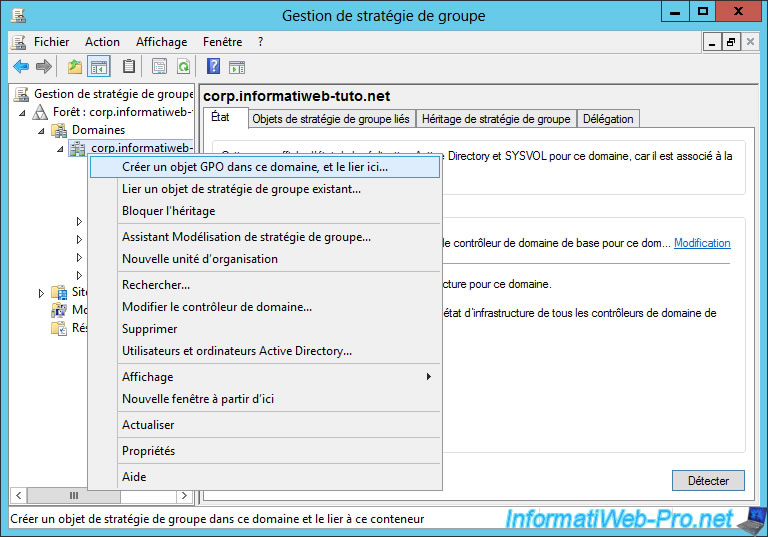The width and height of the screenshot is (768, 537).
Task: Click the blue Help toolbar icon
Action: (214, 66)
